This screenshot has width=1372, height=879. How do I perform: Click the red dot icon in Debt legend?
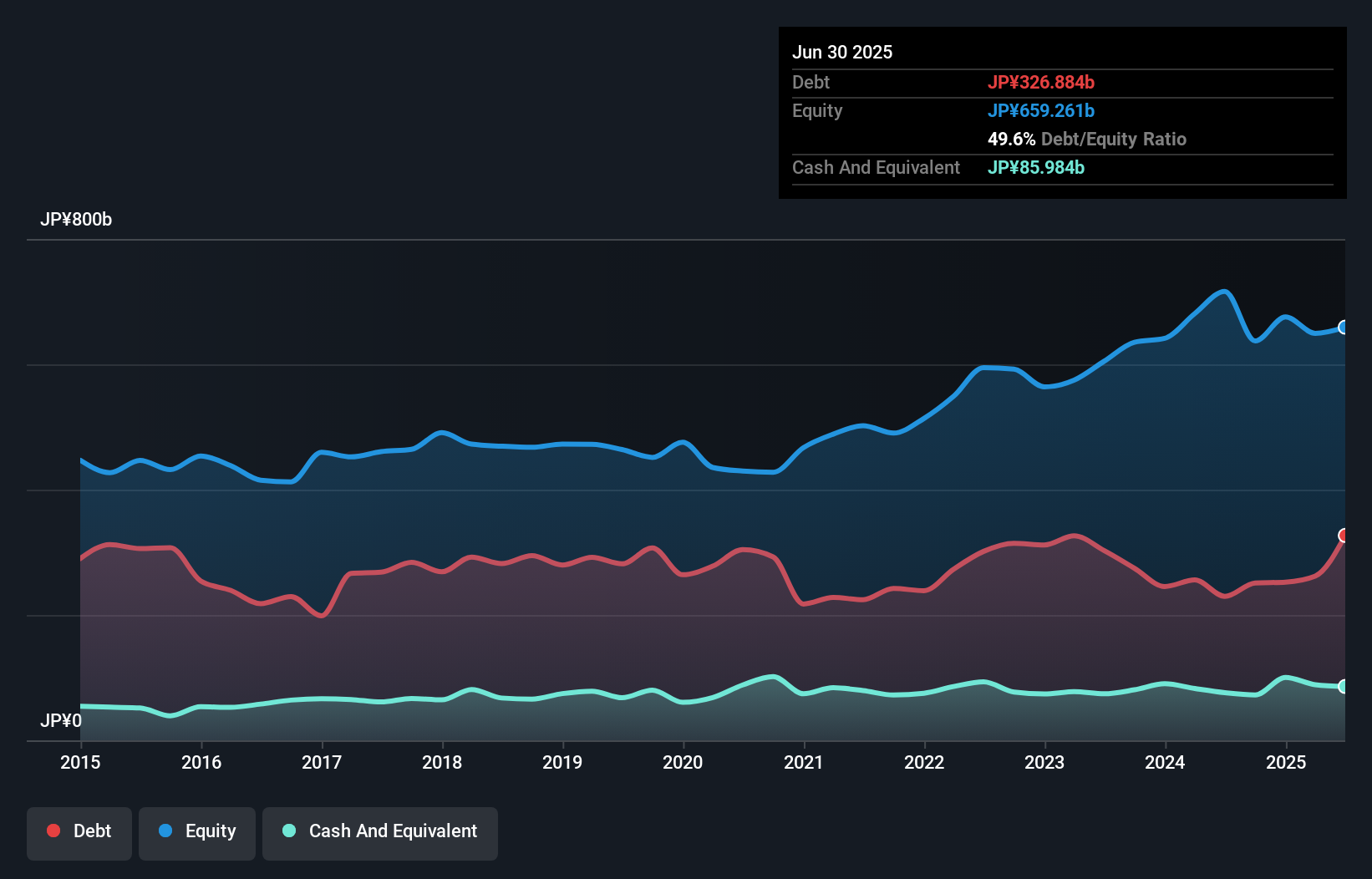click(x=53, y=831)
